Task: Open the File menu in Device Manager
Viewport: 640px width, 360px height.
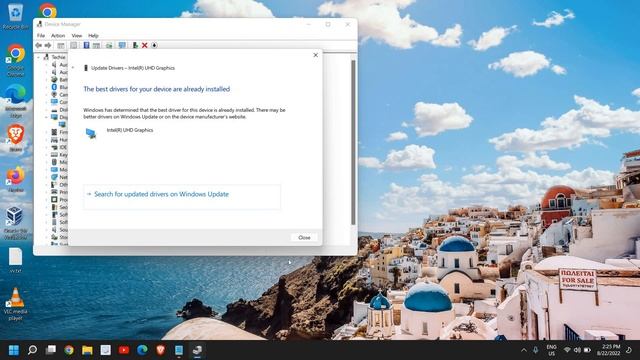Action: [41, 36]
